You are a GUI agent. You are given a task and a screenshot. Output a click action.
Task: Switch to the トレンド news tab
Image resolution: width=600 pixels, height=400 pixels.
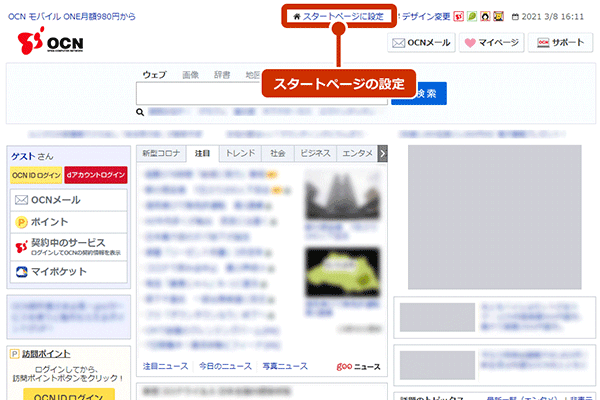240,153
